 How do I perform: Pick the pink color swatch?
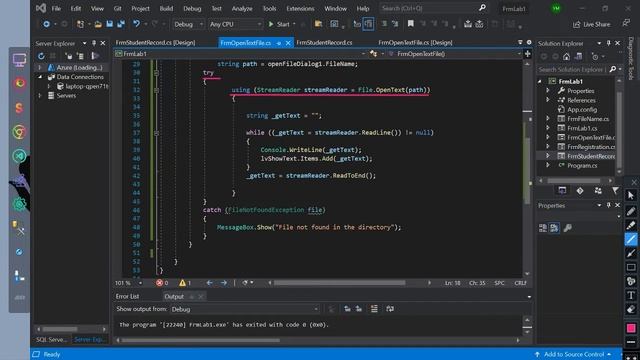(631, 328)
